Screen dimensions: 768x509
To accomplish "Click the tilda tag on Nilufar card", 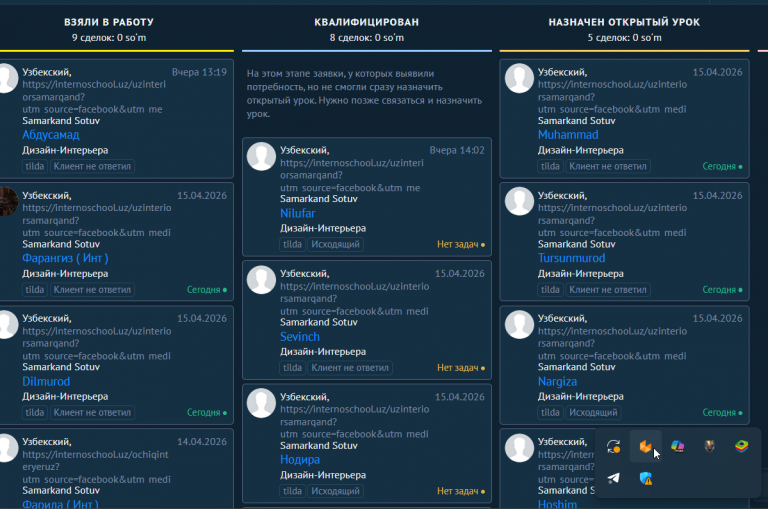I will click(292, 244).
